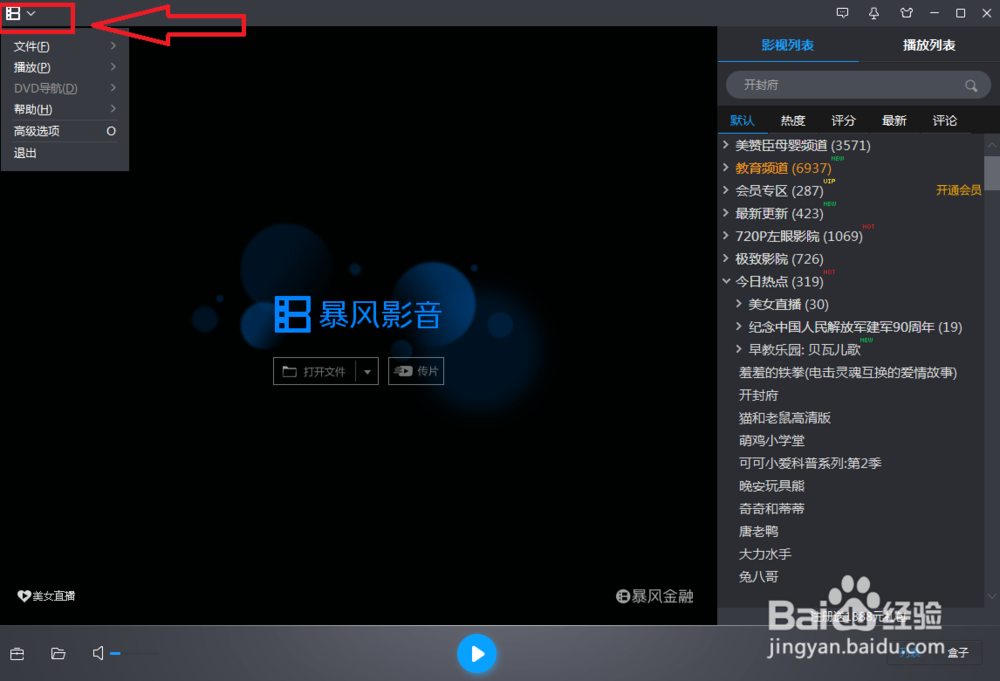
Task: Click the open folder icon in bottom bar
Action: click(58, 654)
